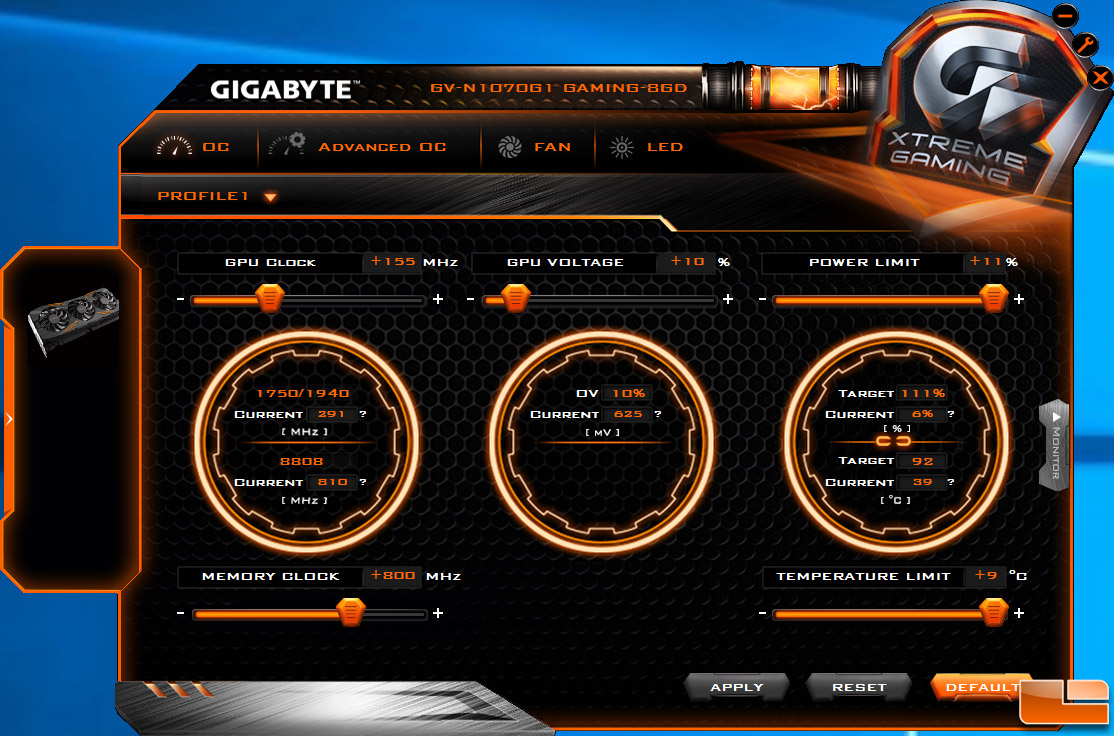Click help mark beside current temperature 39

pyautogui.click(x=951, y=482)
